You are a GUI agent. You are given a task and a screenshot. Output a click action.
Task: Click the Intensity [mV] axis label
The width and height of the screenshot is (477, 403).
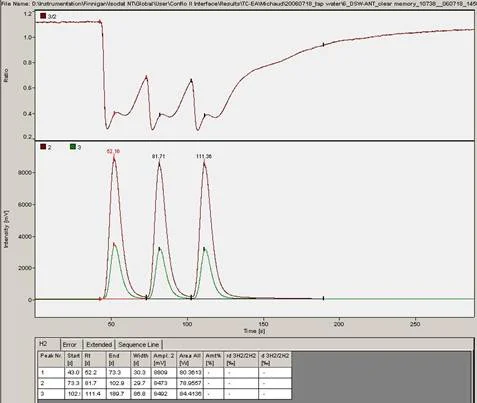6,229
